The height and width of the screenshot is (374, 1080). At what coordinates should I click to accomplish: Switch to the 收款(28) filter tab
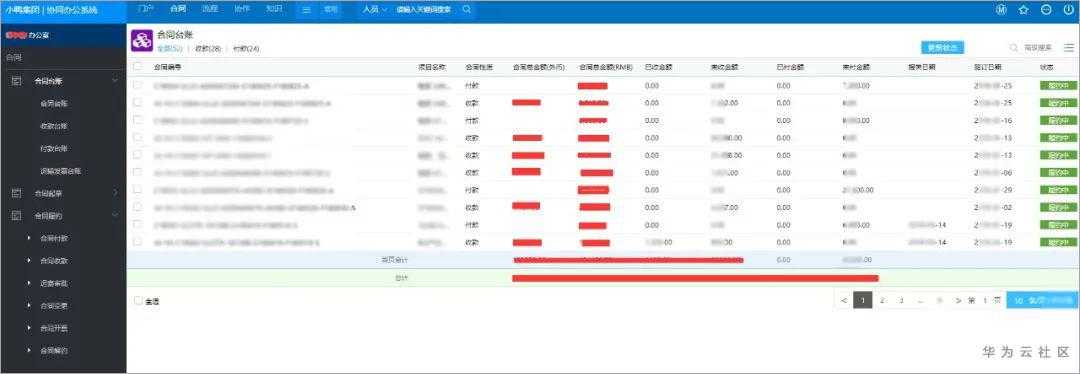point(208,49)
